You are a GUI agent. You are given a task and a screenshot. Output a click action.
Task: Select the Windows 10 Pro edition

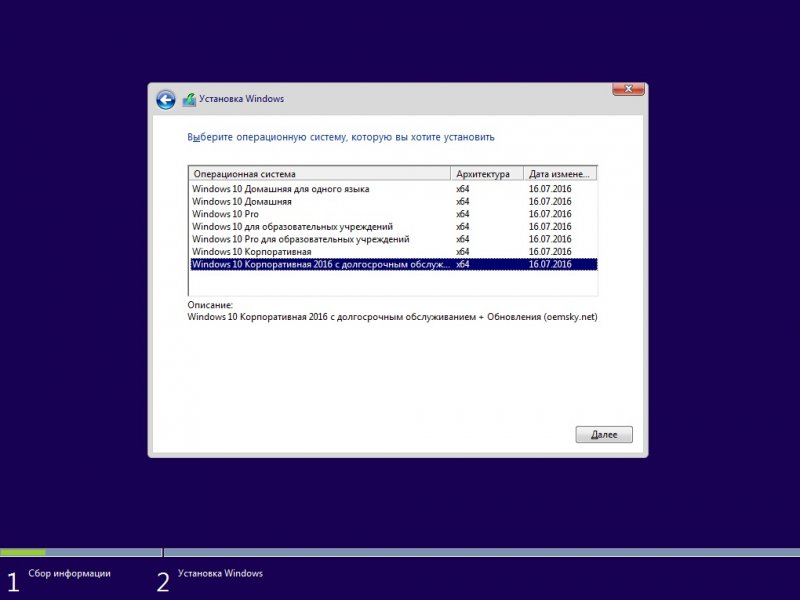(393, 214)
